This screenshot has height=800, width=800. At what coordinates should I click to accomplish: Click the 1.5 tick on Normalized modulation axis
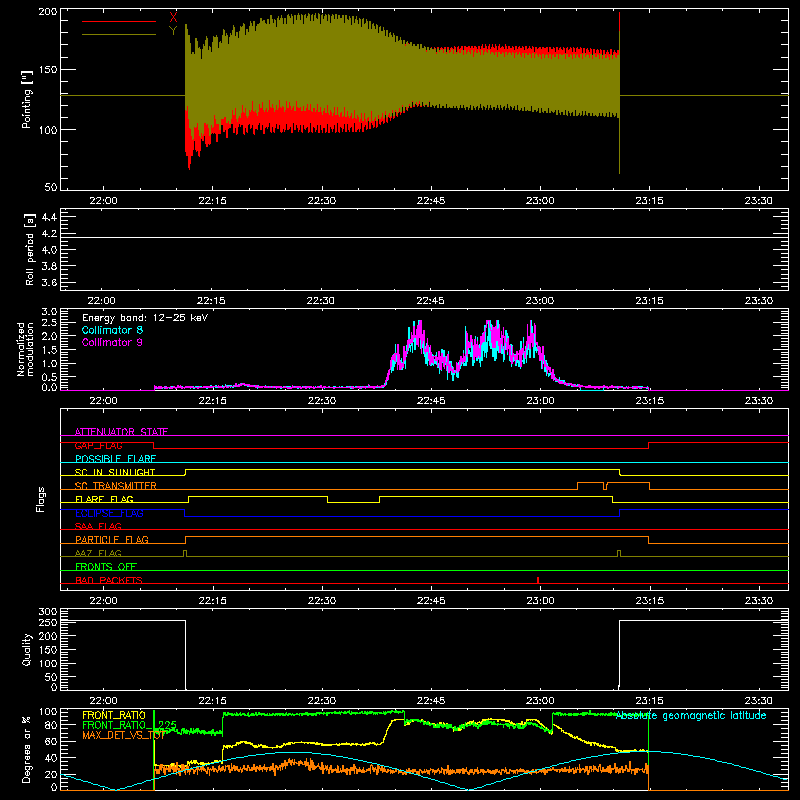pyautogui.click(x=49, y=350)
